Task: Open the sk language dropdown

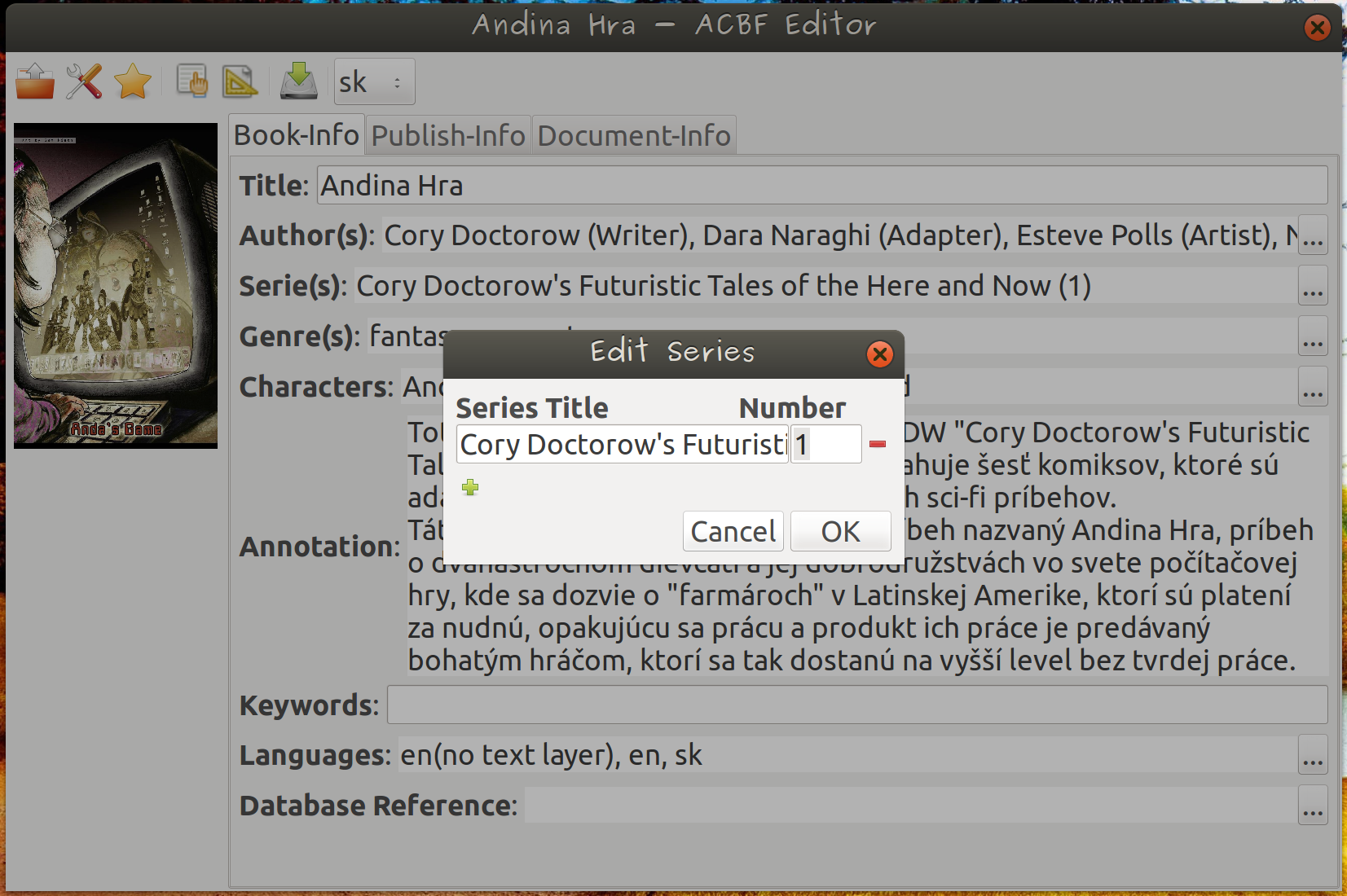Action: (374, 81)
